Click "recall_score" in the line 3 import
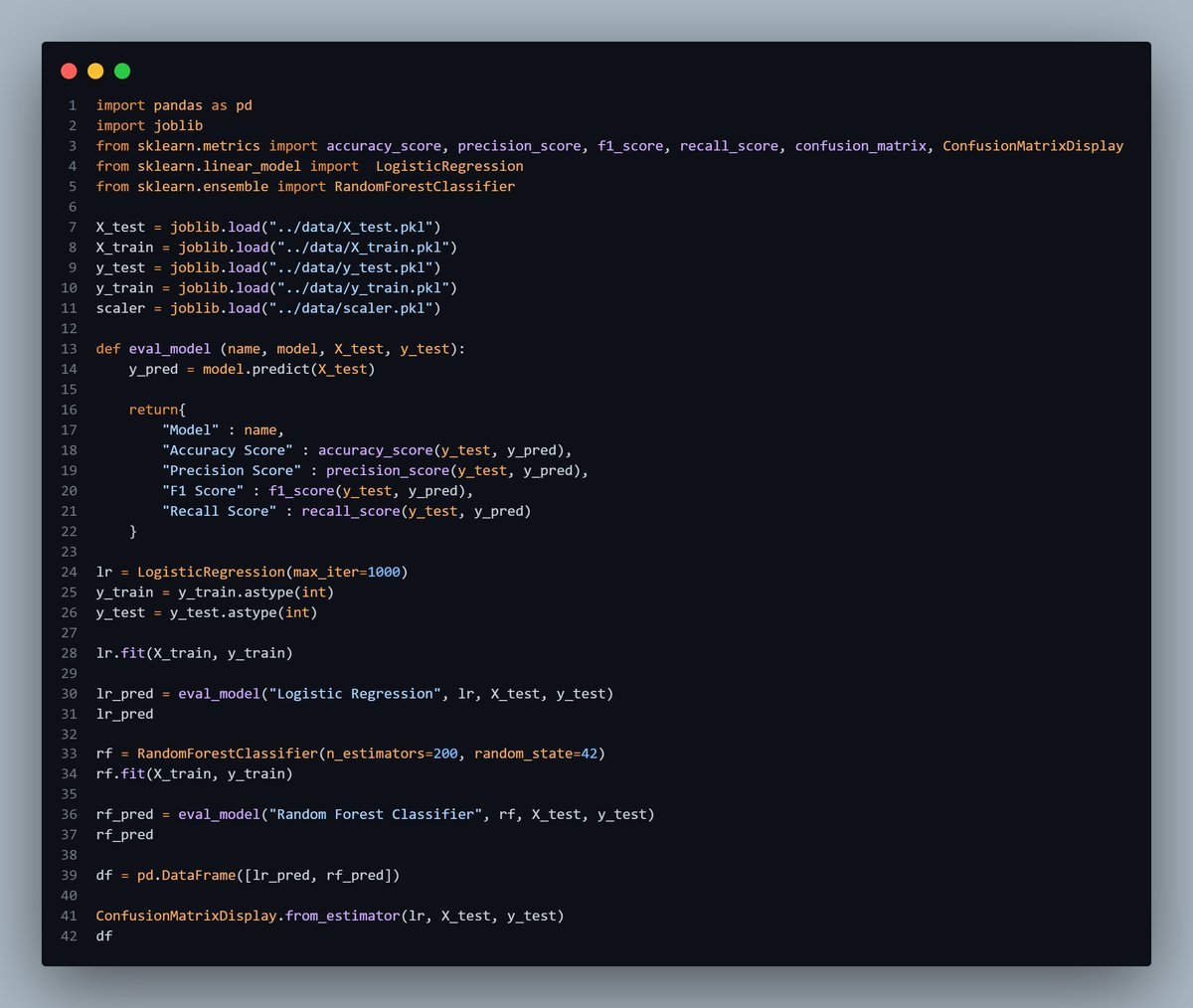 point(730,146)
